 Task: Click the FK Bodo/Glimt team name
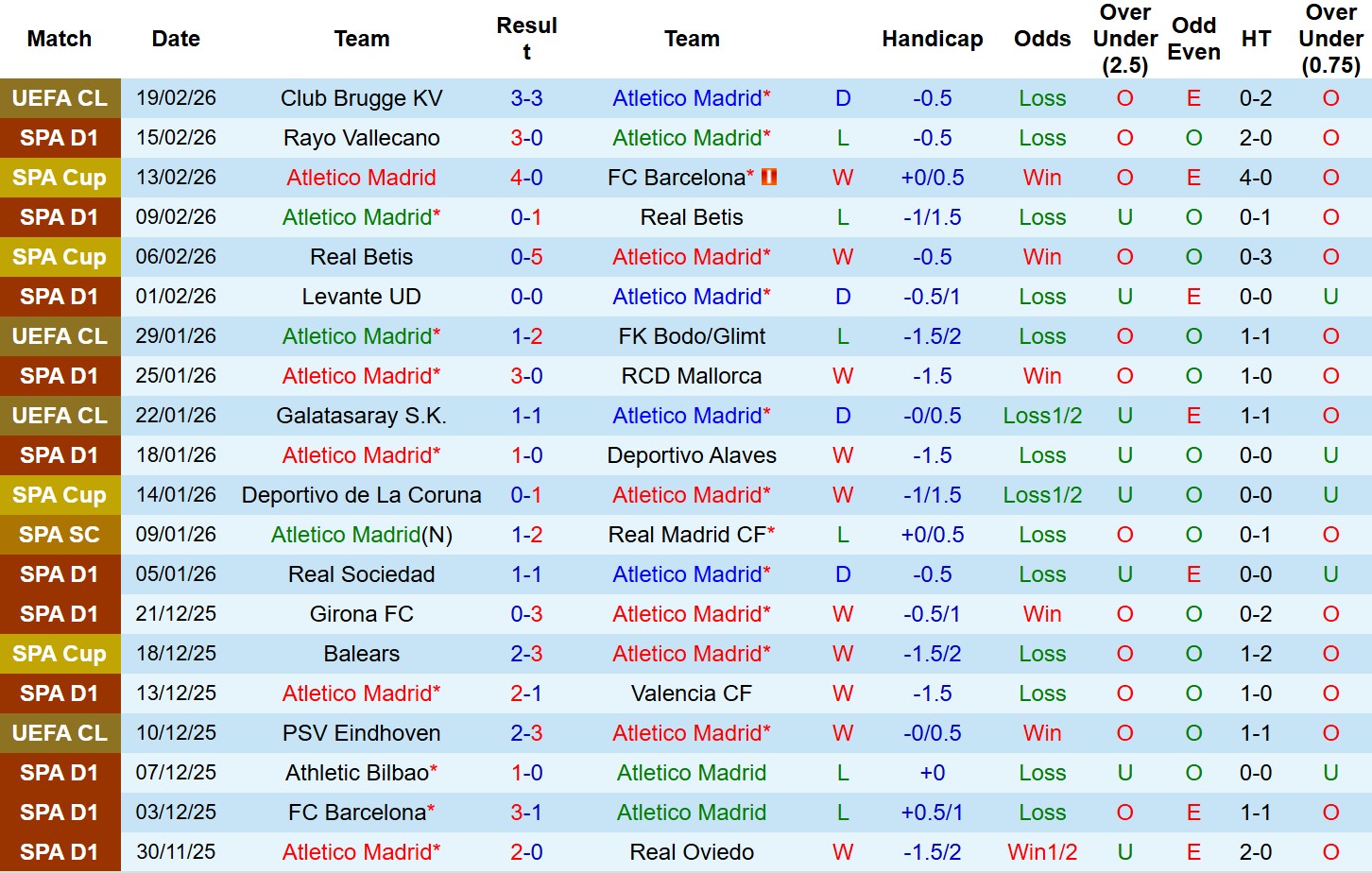692,336
